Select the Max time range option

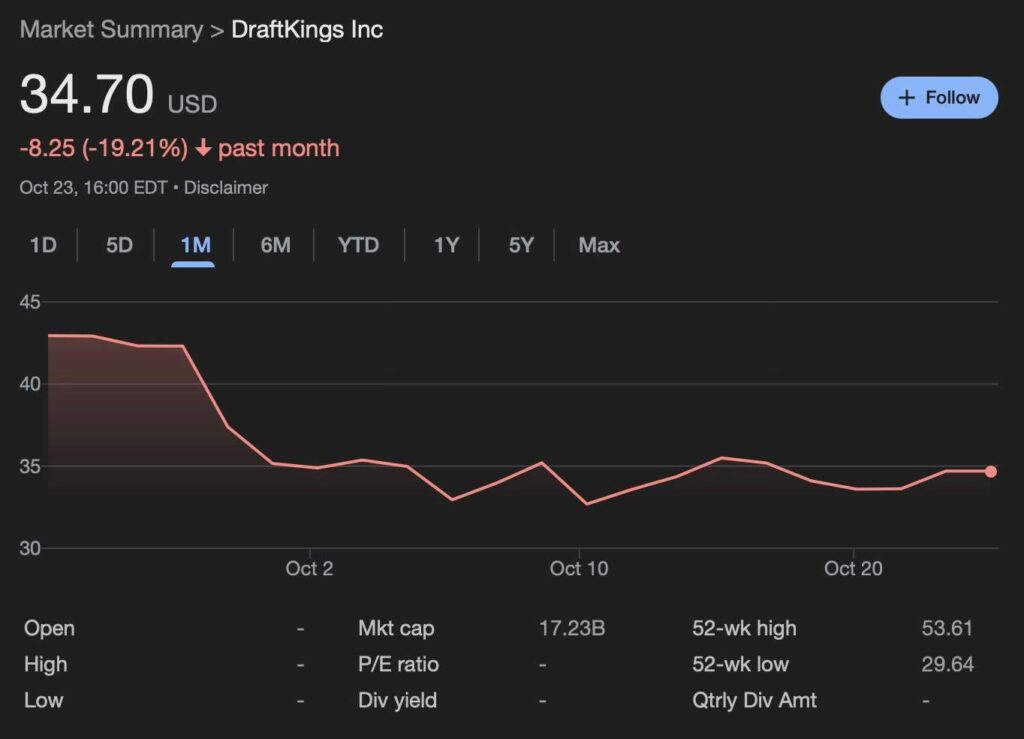click(597, 244)
